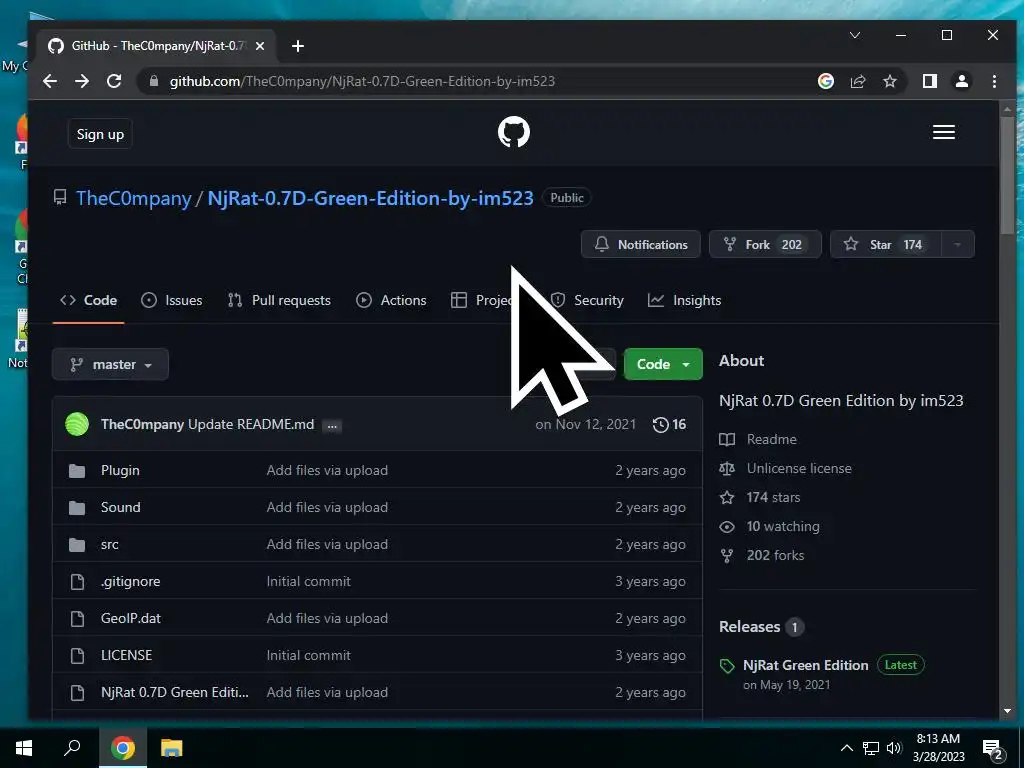The image size is (1024, 768).
Task: Switch to the Code tab
Action: 88,300
